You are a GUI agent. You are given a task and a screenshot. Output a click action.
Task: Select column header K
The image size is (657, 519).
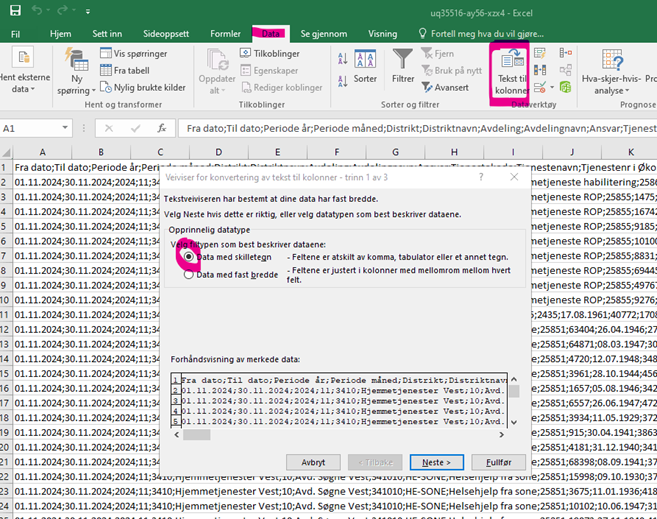[630, 152]
